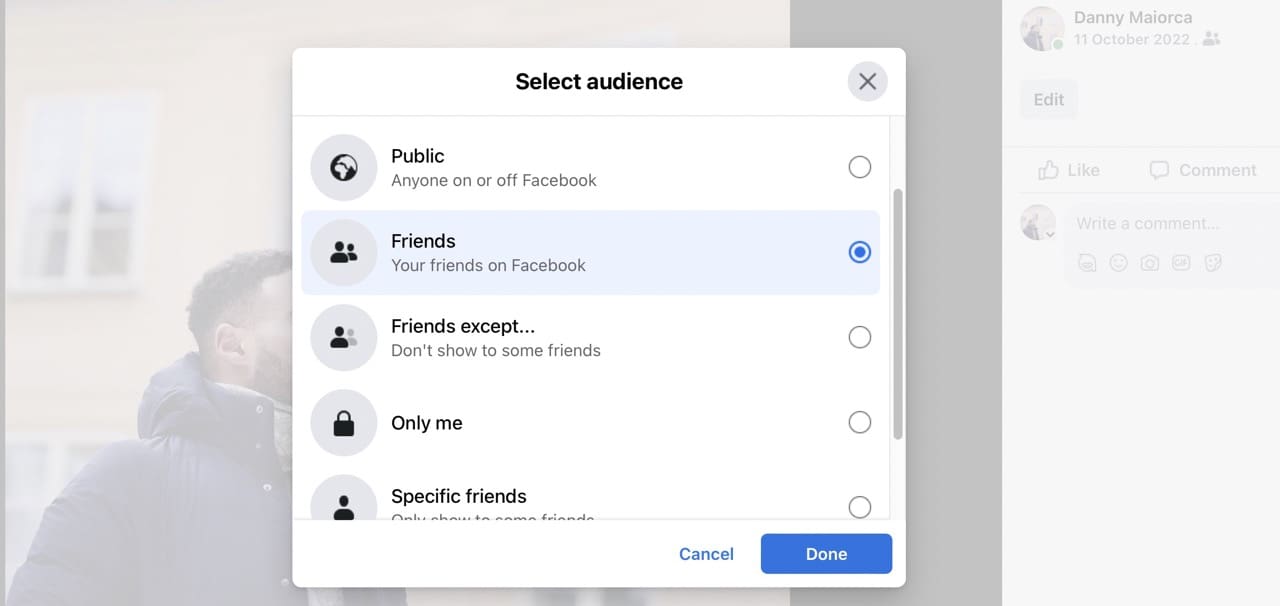Enable the Specific friends radio button
The width and height of the screenshot is (1280, 606).
click(860, 507)
